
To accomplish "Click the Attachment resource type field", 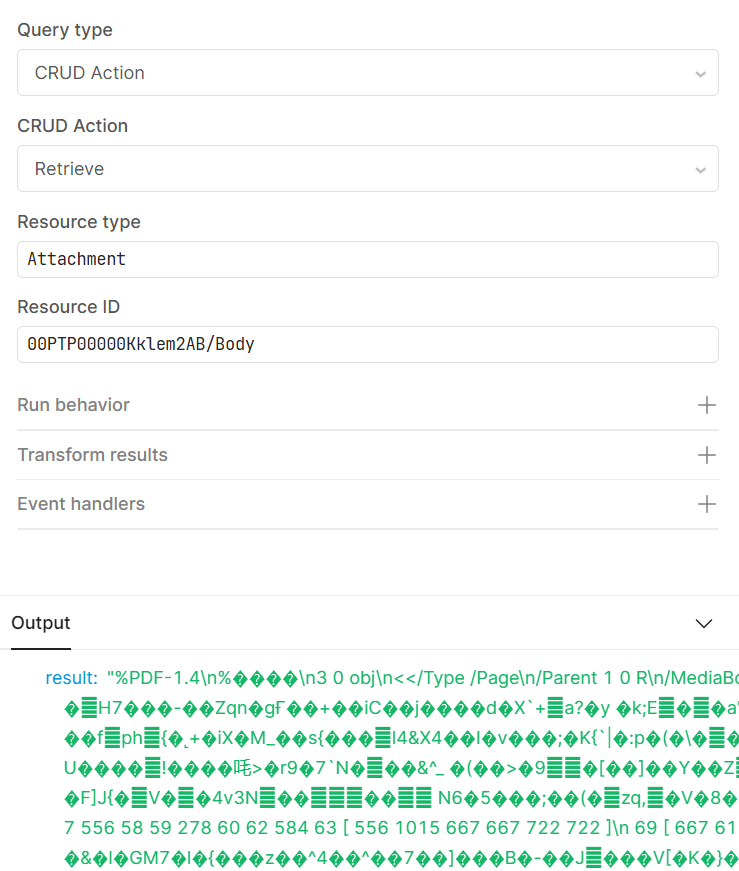I will (x=367, y=259).
